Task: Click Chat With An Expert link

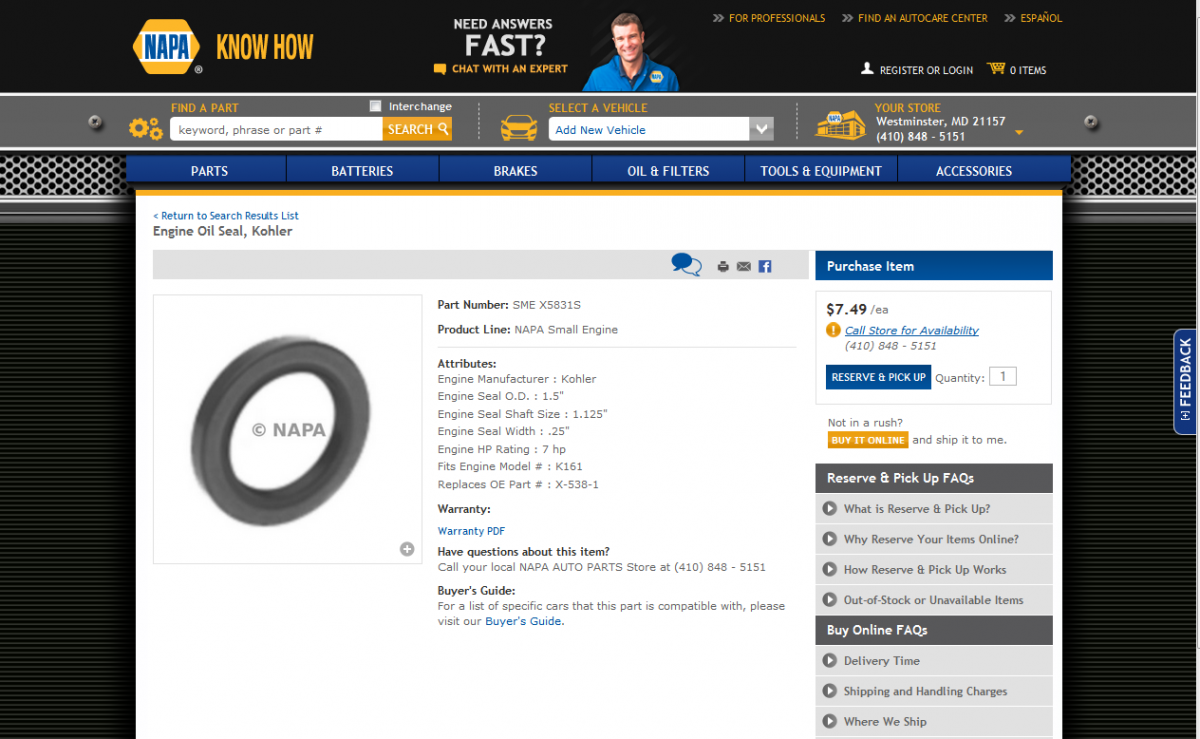Action: (509, 69)
